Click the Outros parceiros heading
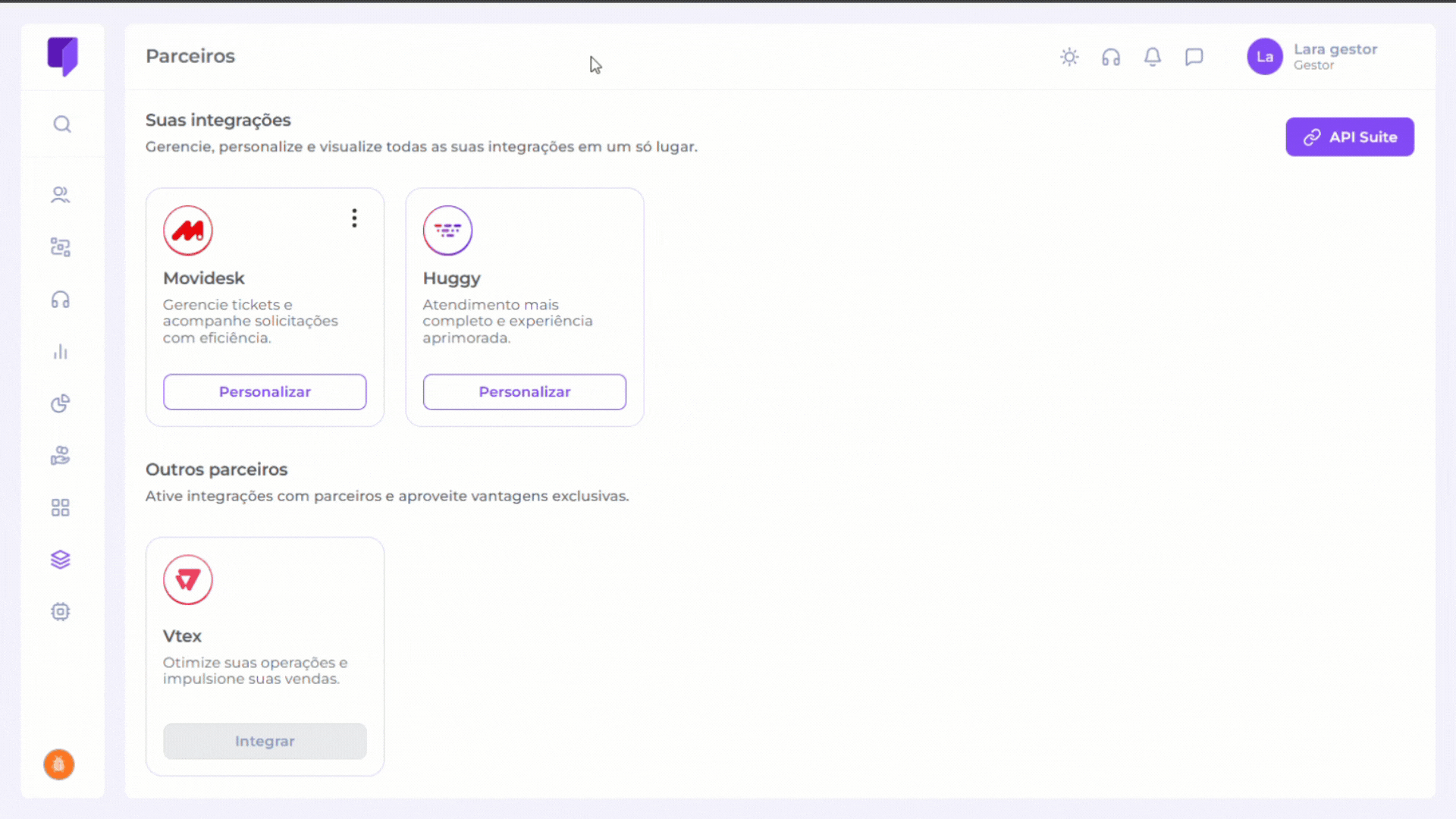Viewport: 1456px width, 819px height. (217, 469)
